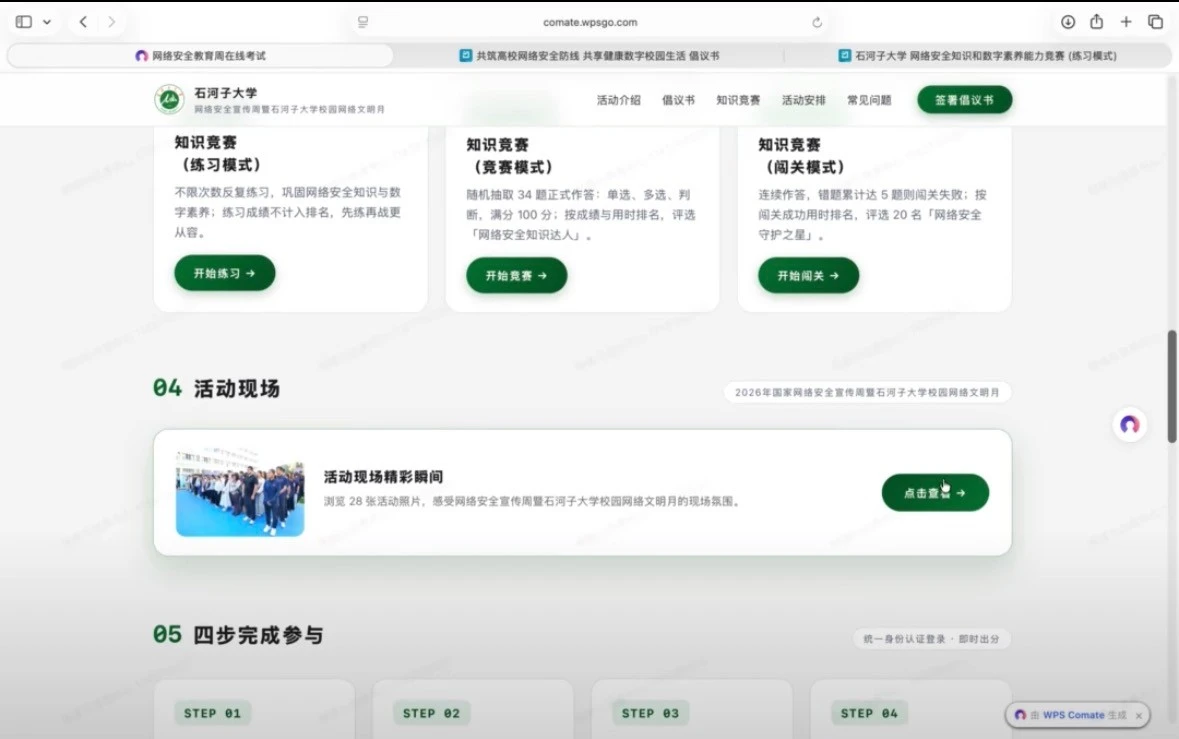The image size is (1179, 739).
Task: Close the WPS Comate 生成 badge
Action: [1138, 716]
